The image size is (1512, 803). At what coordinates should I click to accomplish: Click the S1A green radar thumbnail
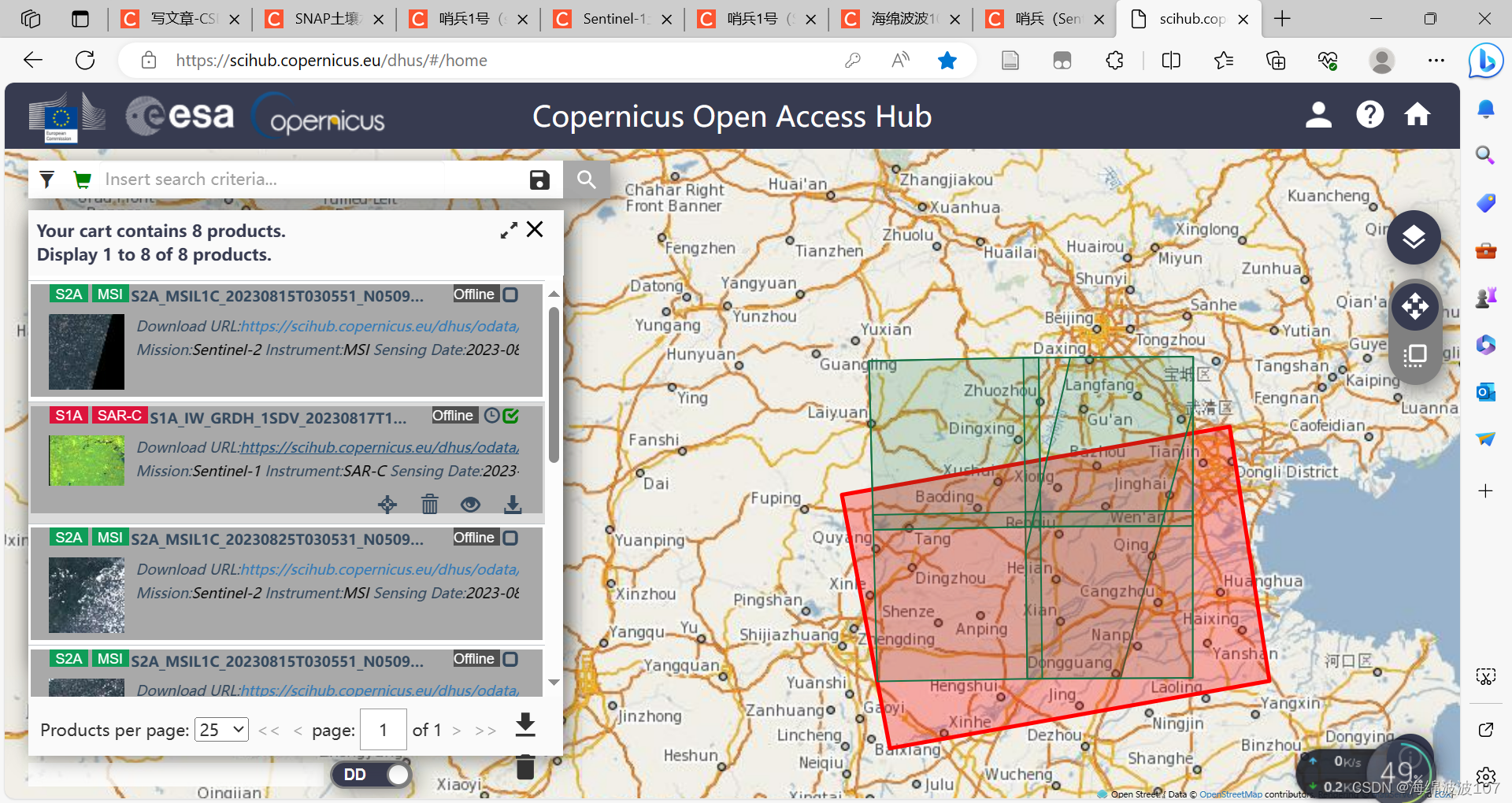(87, 461)
